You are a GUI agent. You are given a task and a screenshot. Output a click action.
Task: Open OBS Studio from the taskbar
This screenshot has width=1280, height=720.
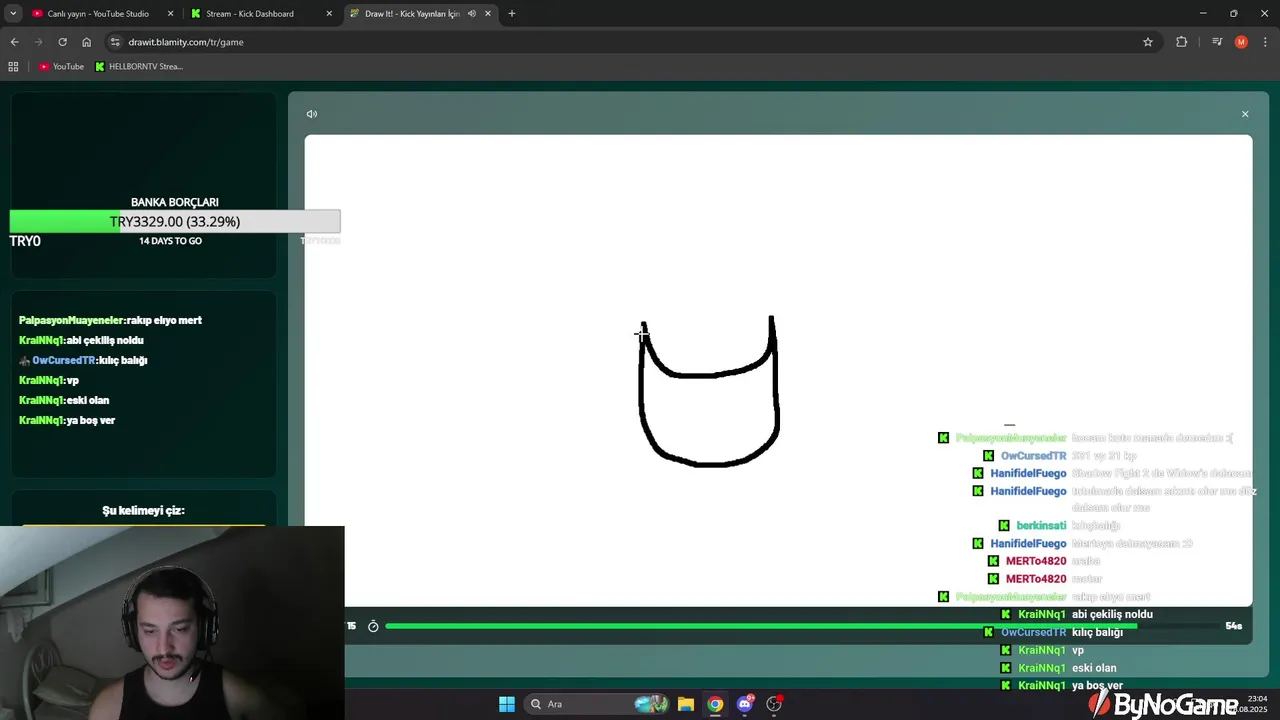[774, 704]
